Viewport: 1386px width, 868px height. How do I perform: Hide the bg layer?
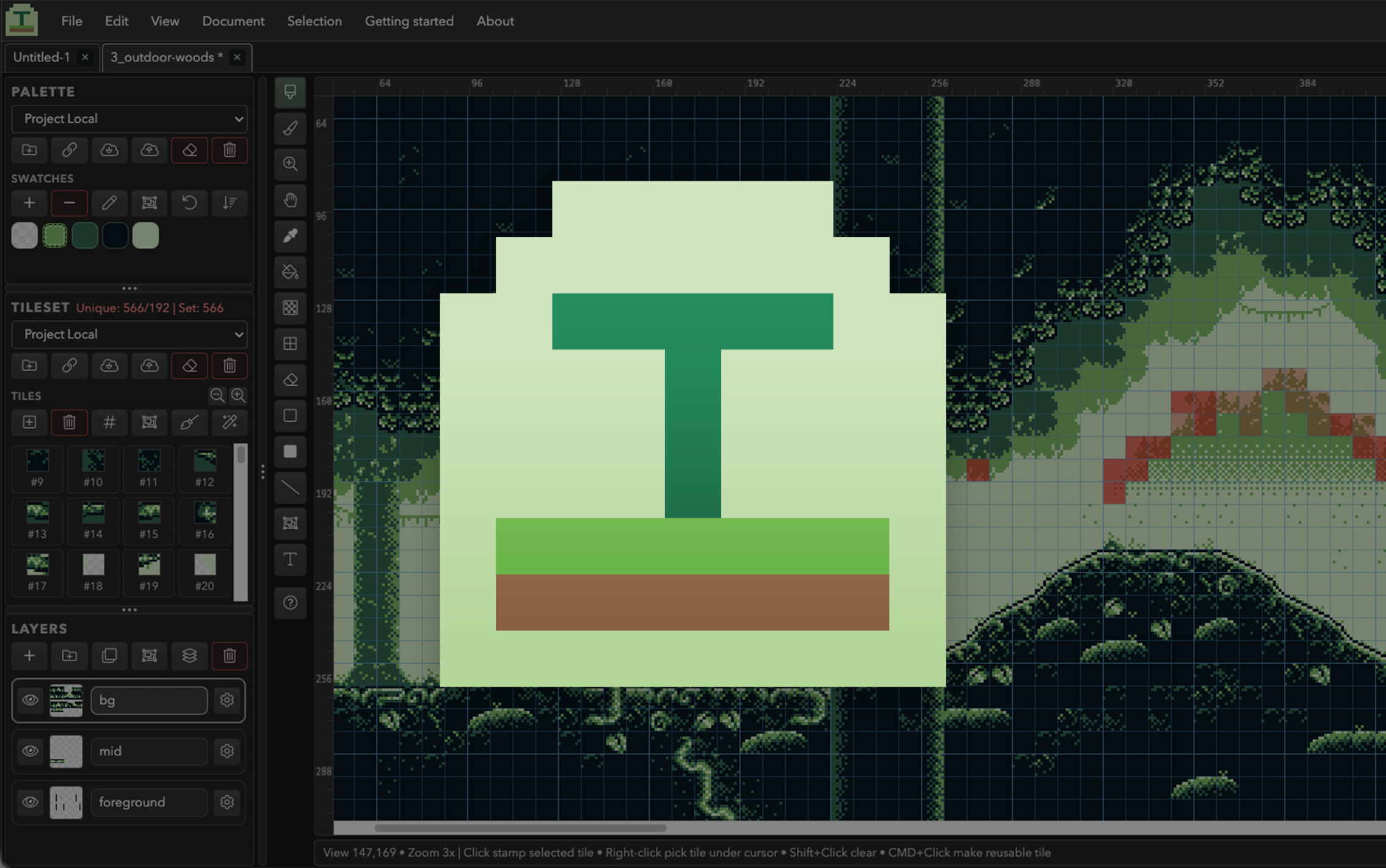pos(30,700)
